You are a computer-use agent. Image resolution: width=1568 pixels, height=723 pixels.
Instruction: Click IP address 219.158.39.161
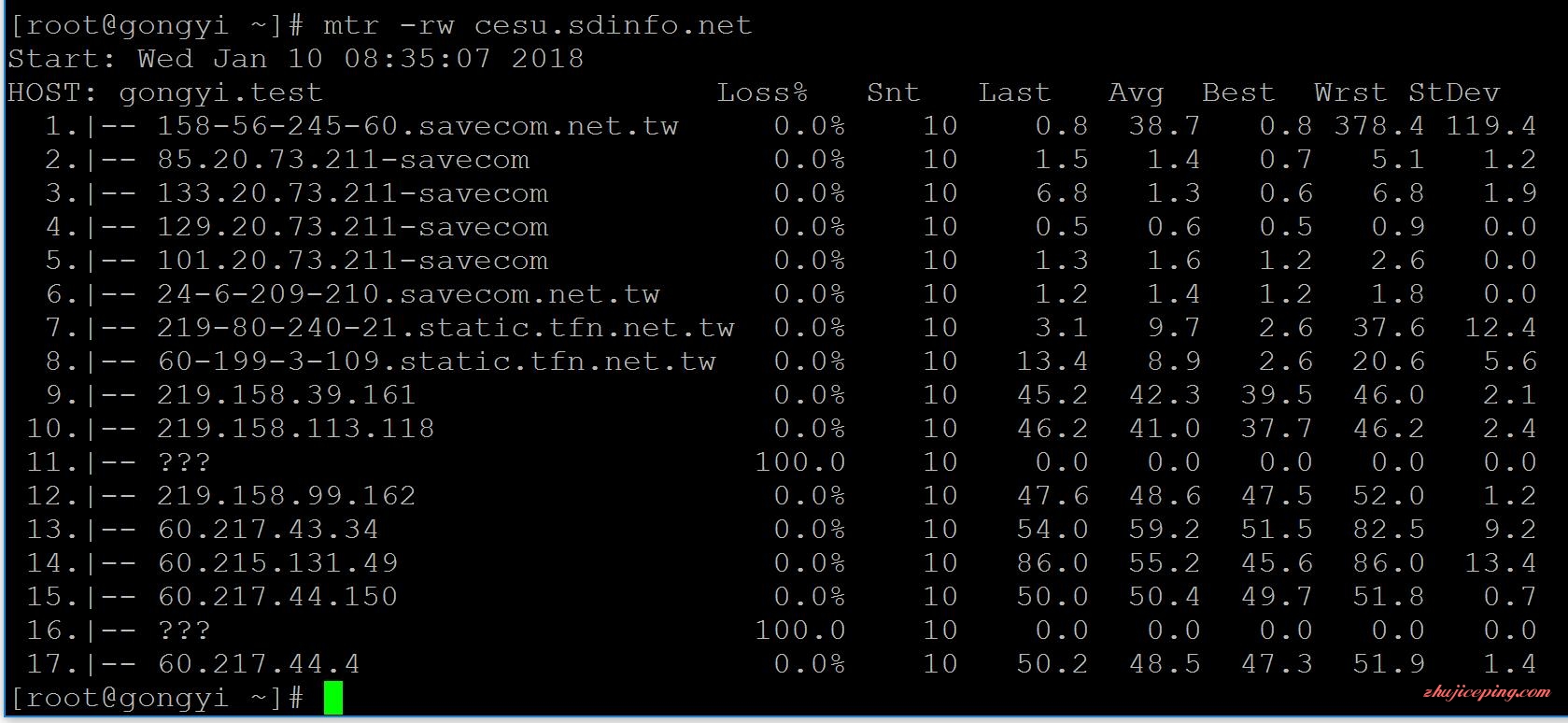(x=286, y=395)
